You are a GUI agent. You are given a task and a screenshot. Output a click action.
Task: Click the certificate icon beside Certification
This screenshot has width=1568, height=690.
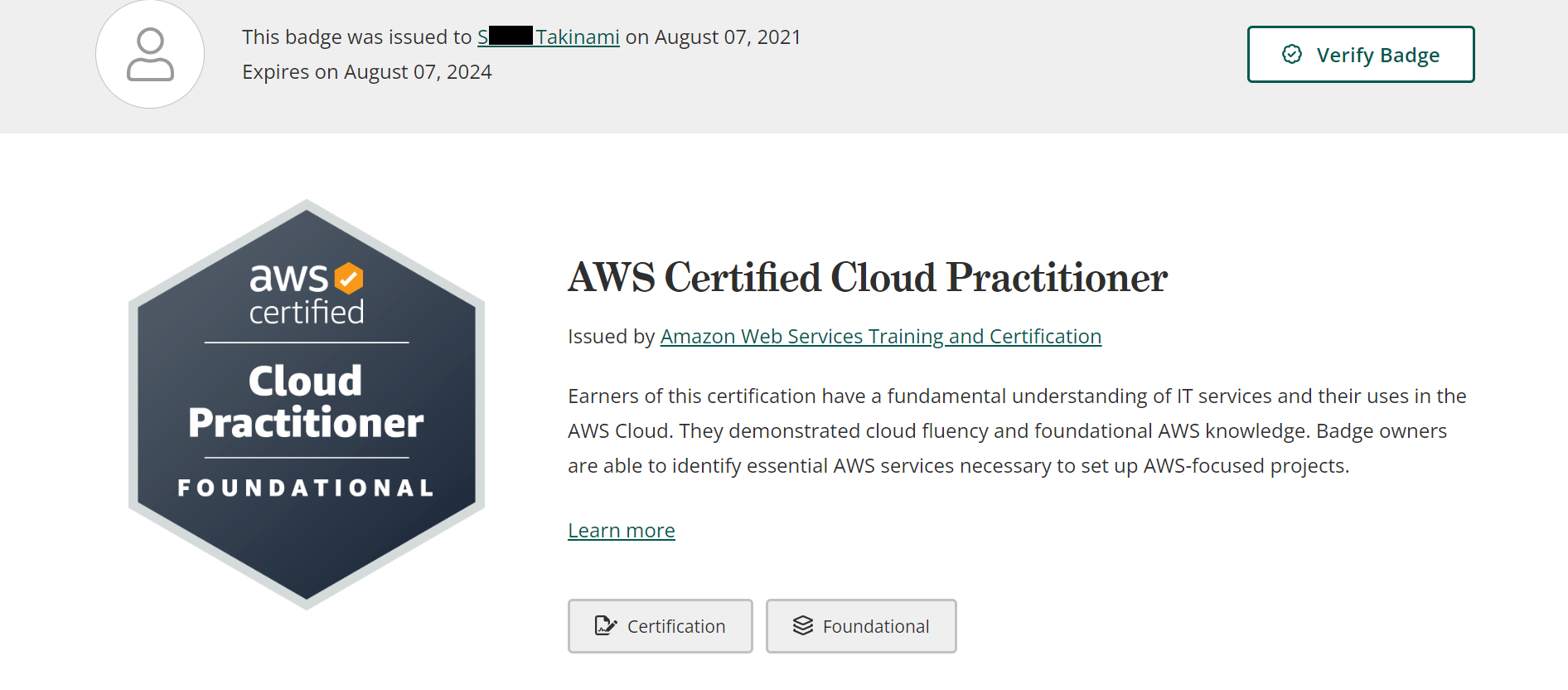point(606,626)
